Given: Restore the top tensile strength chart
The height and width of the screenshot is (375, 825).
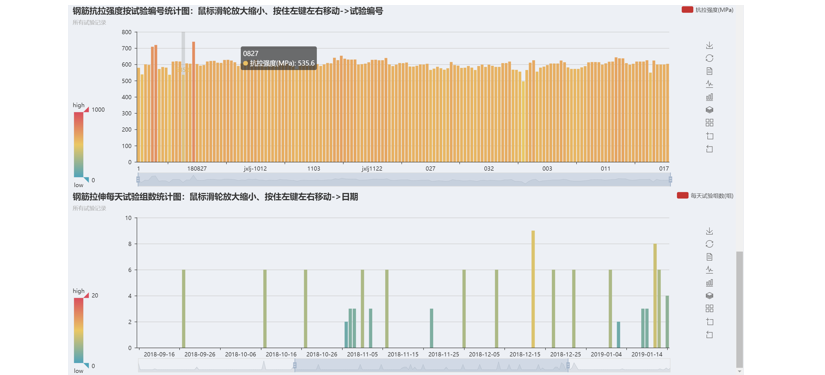Looking at the screenshot, I should 709,58.
